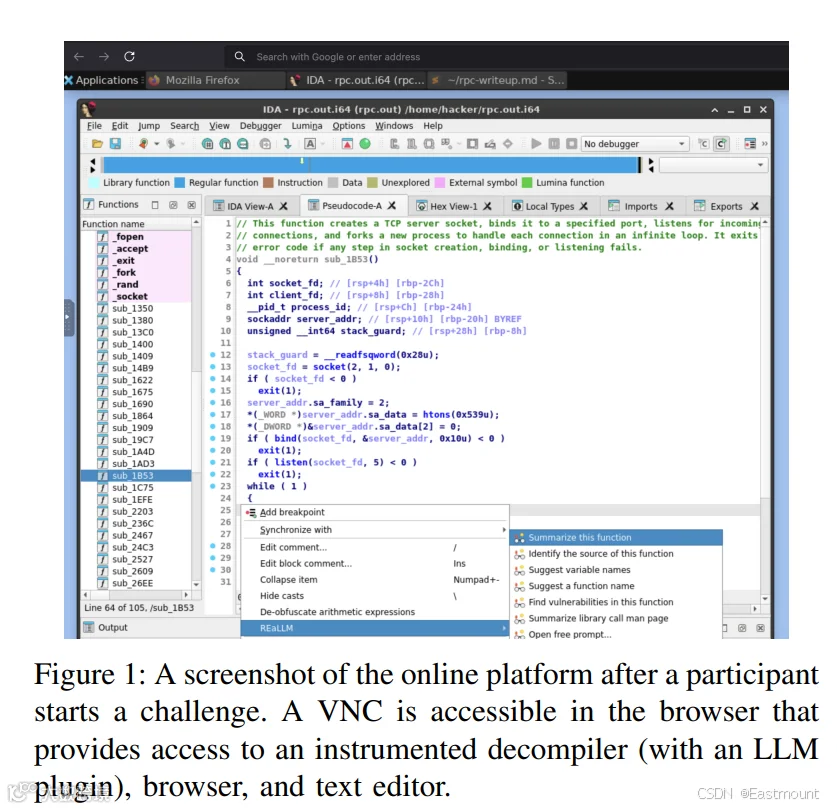837x809 pixels.
Task: Click the browser back arrow
Action: point(79,57)
